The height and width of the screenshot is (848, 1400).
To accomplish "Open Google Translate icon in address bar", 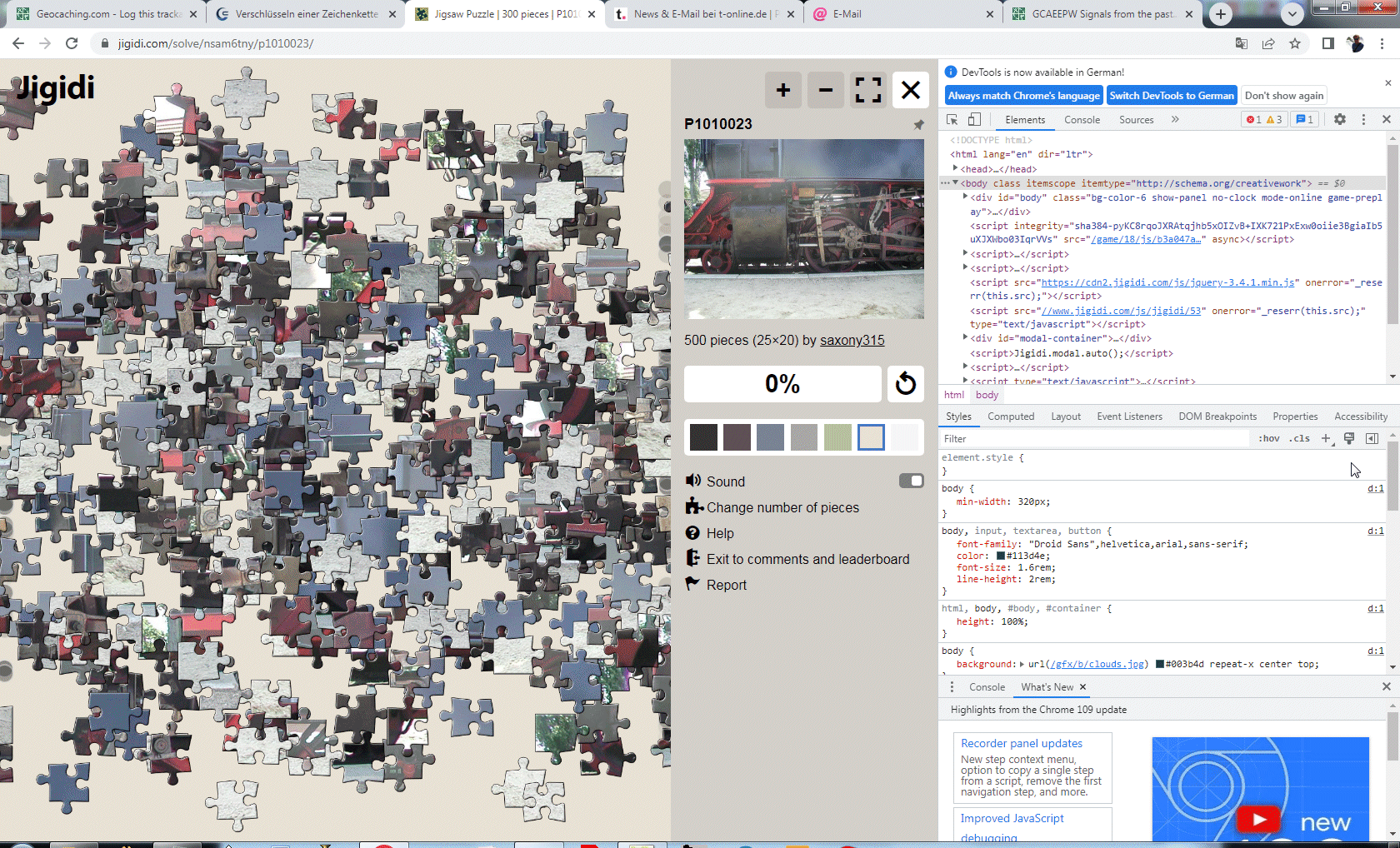I will tap(1242, 43).
